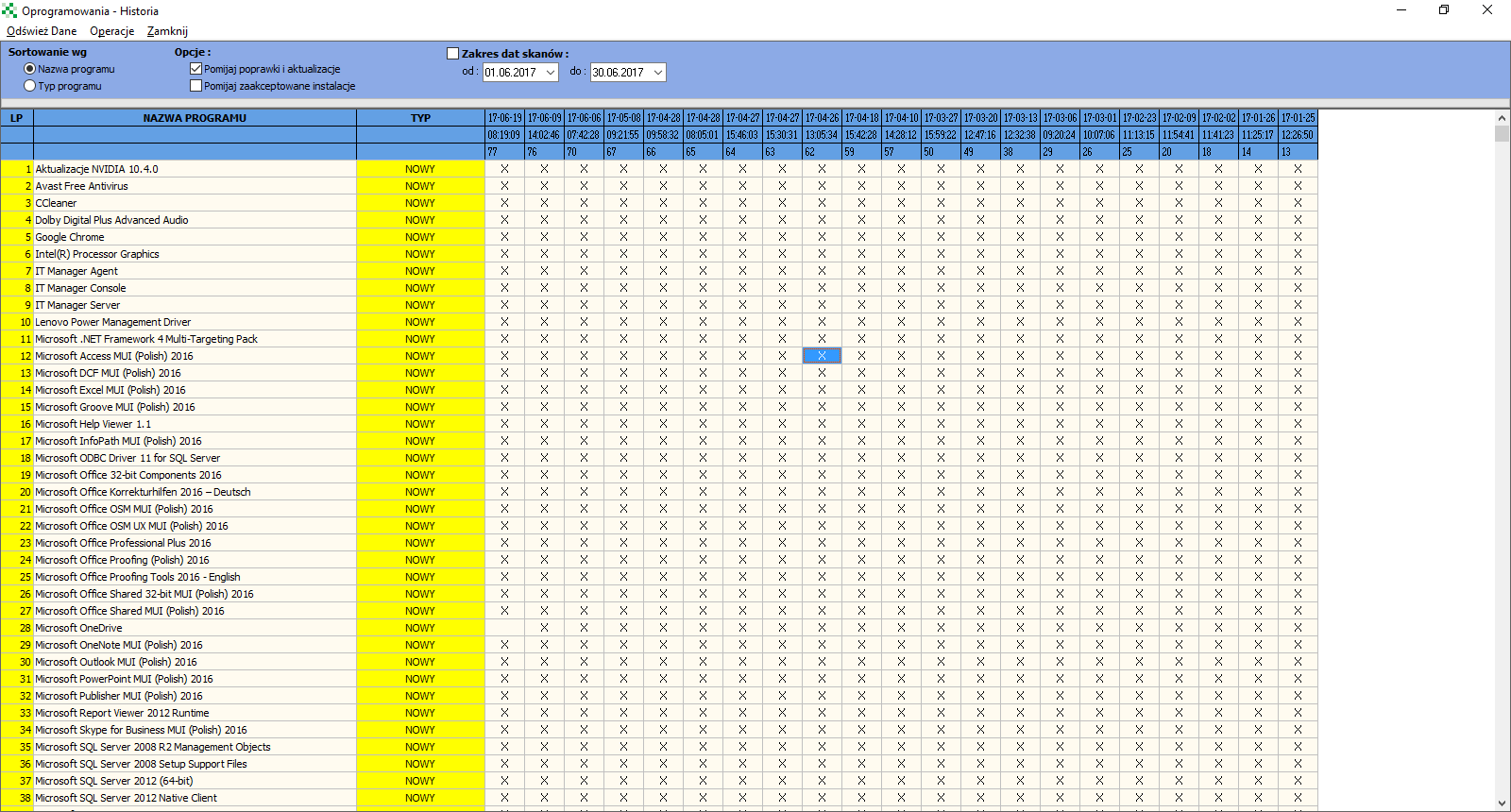
Task: Click the "Zamknij" menu item
Action: pyautogui.click(x=167, y=31)
